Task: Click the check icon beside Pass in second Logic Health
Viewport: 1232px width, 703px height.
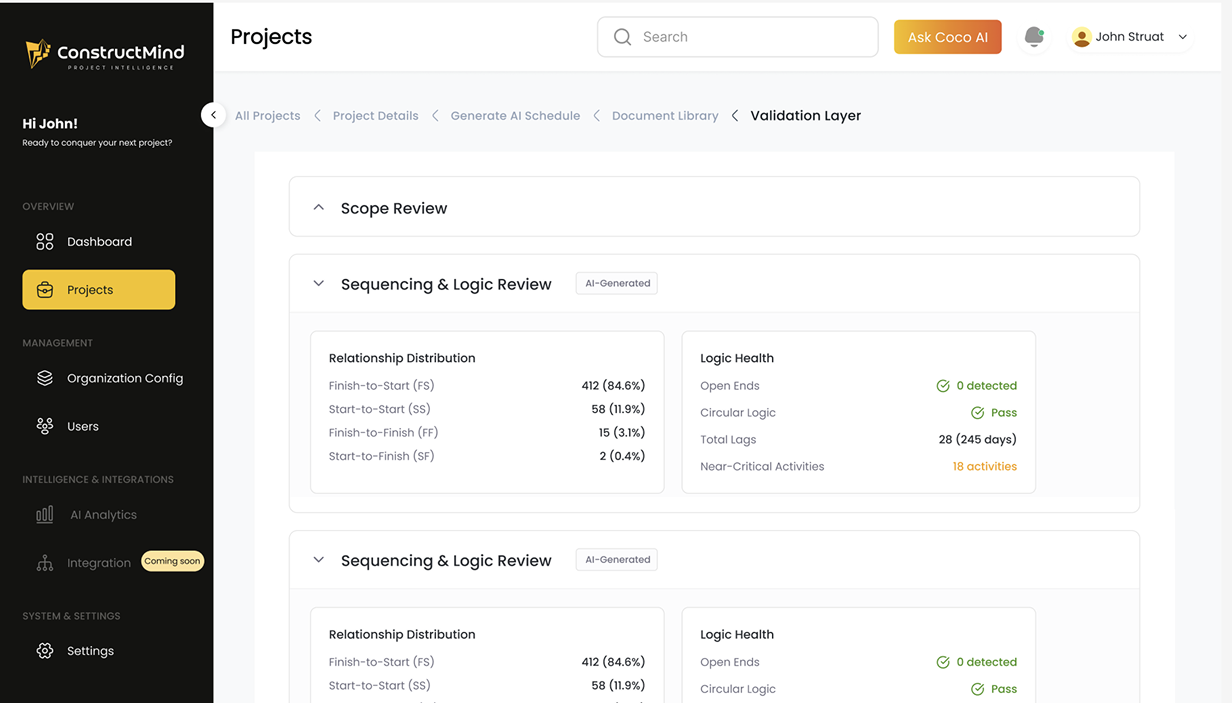Action: click(x=978, y=689)
